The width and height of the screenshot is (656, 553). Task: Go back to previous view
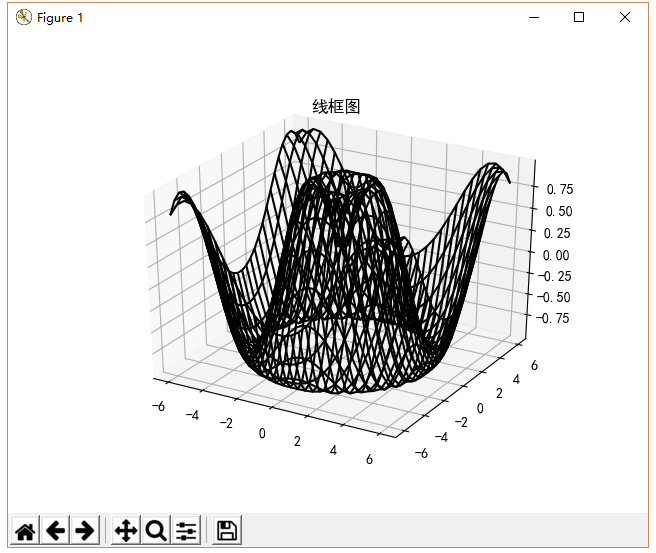click(x=55, y=530)
